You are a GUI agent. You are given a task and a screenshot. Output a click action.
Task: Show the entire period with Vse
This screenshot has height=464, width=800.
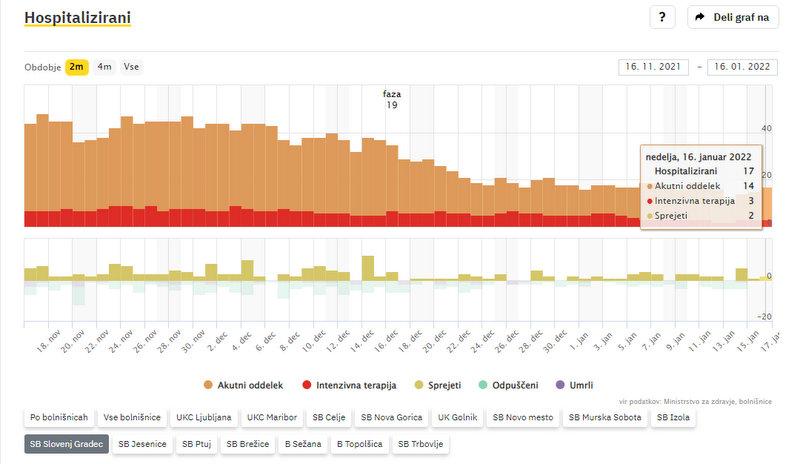(132, 67)
